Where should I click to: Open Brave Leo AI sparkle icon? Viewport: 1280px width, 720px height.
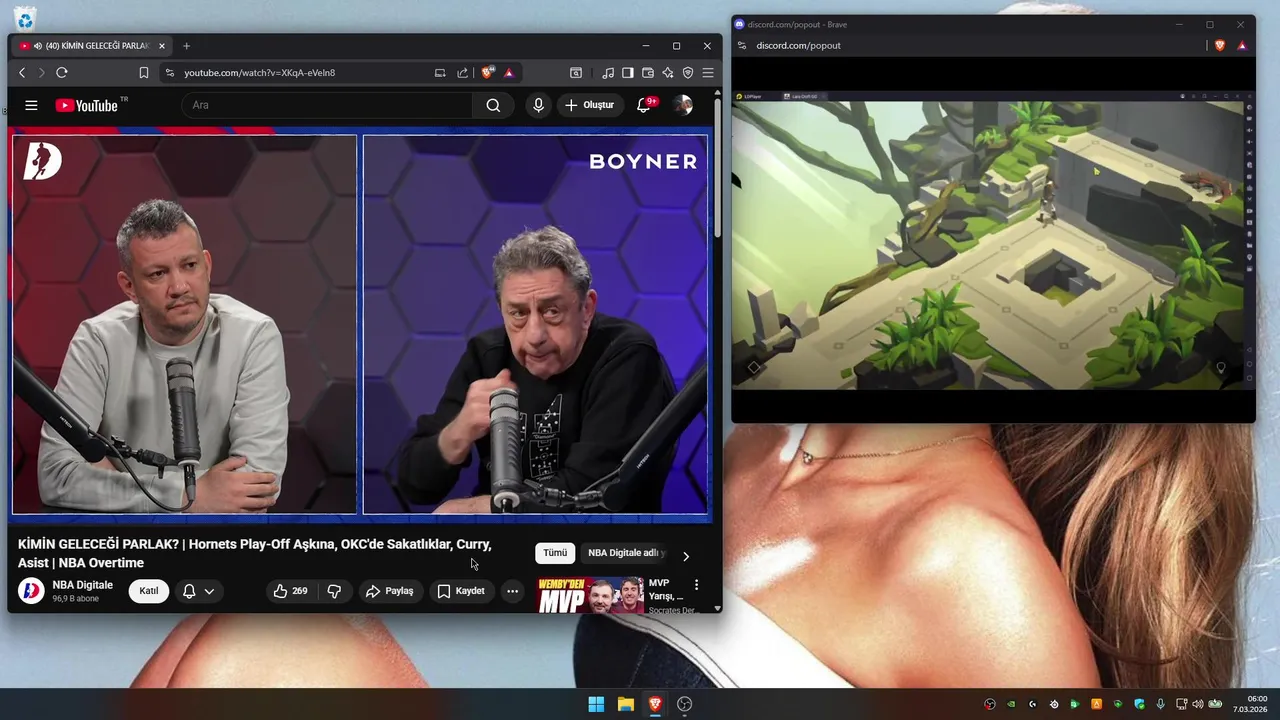(x=668, y=73)
